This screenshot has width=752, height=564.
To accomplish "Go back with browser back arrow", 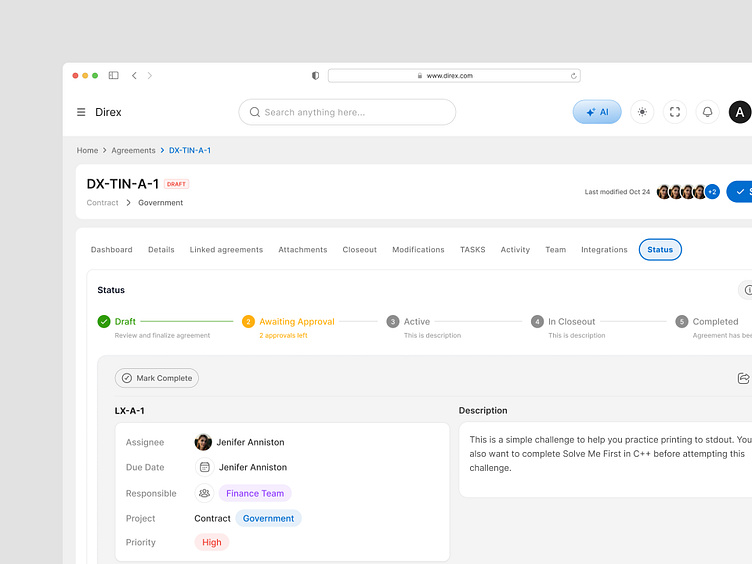I will [x=134, y=75].
